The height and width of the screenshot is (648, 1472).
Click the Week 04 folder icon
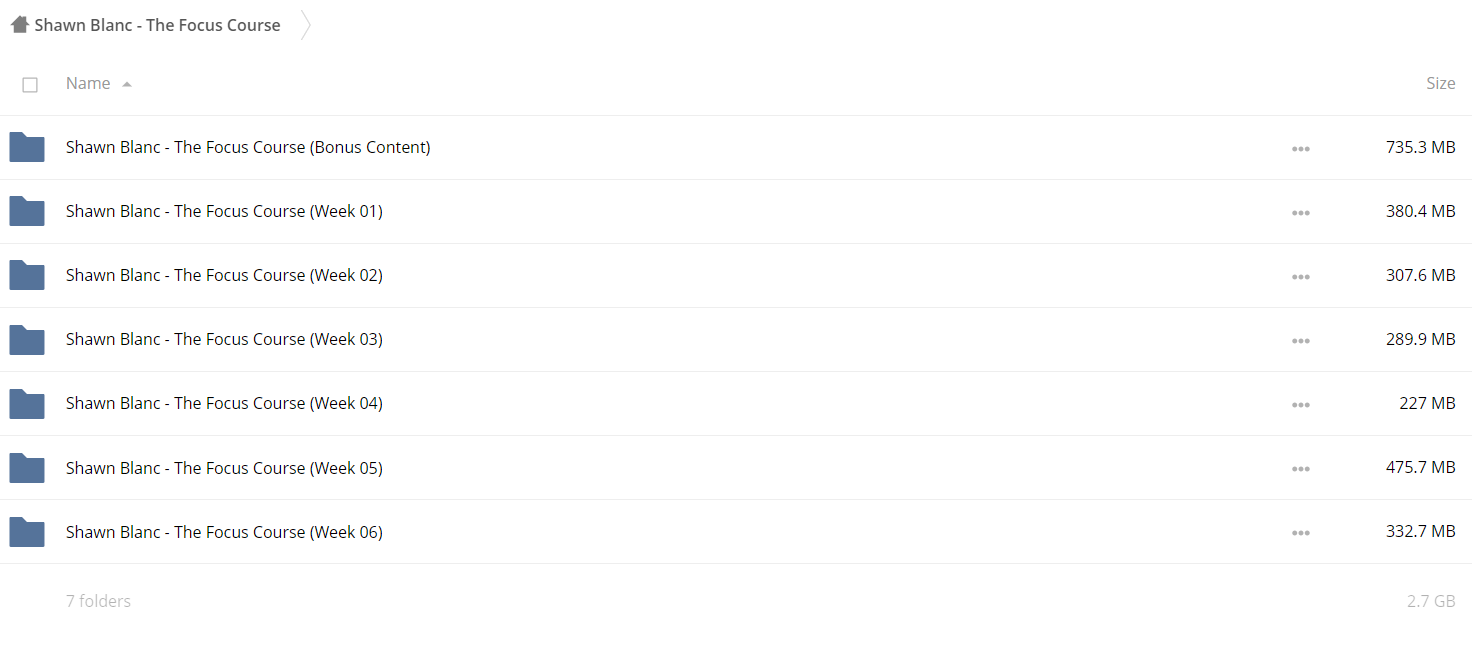click(27, 403)
